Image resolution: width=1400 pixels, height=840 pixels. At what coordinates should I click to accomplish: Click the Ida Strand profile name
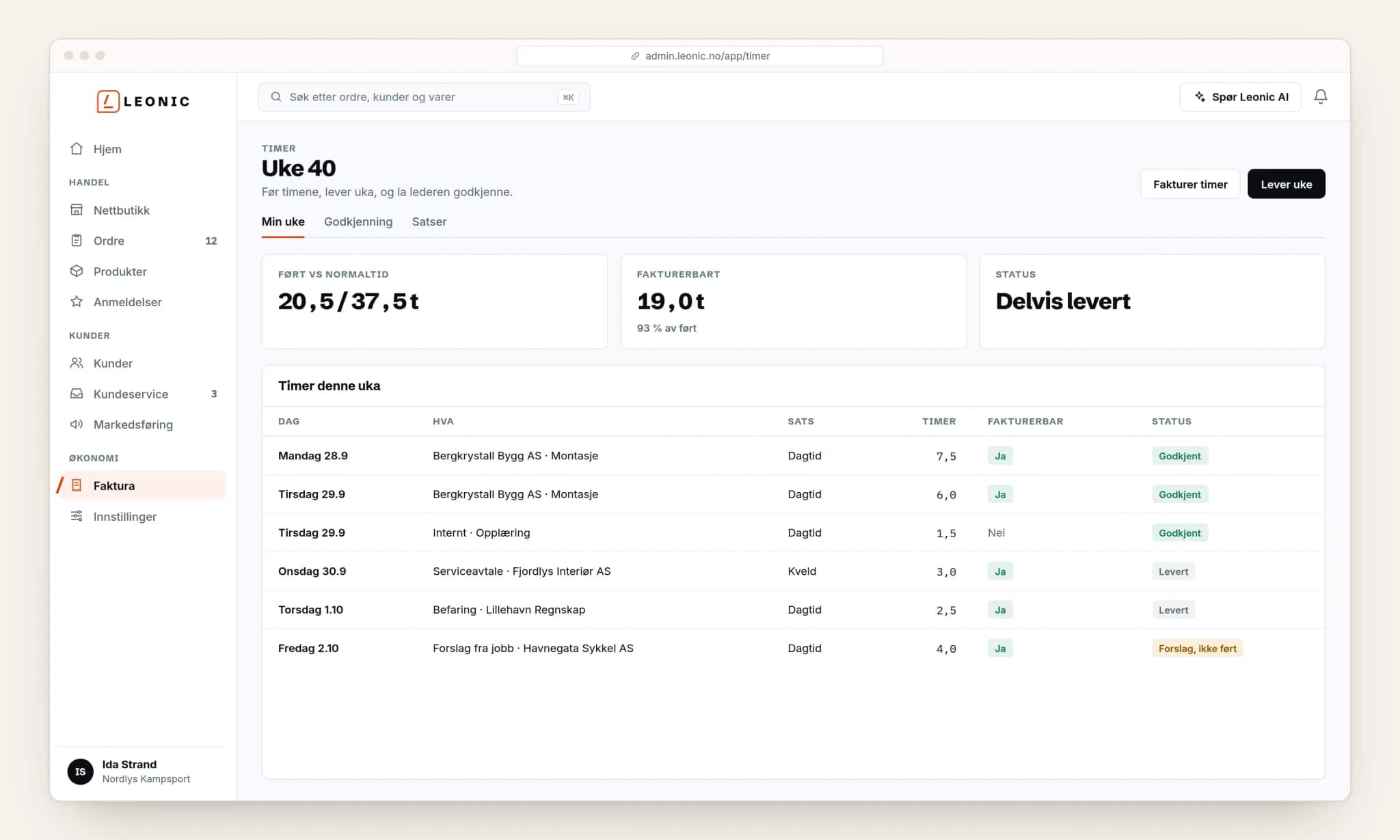129,764
